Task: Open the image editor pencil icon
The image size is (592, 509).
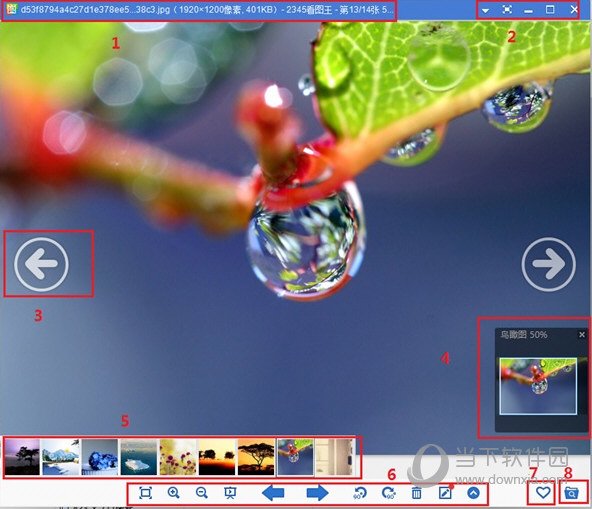Action: [446, 493]
